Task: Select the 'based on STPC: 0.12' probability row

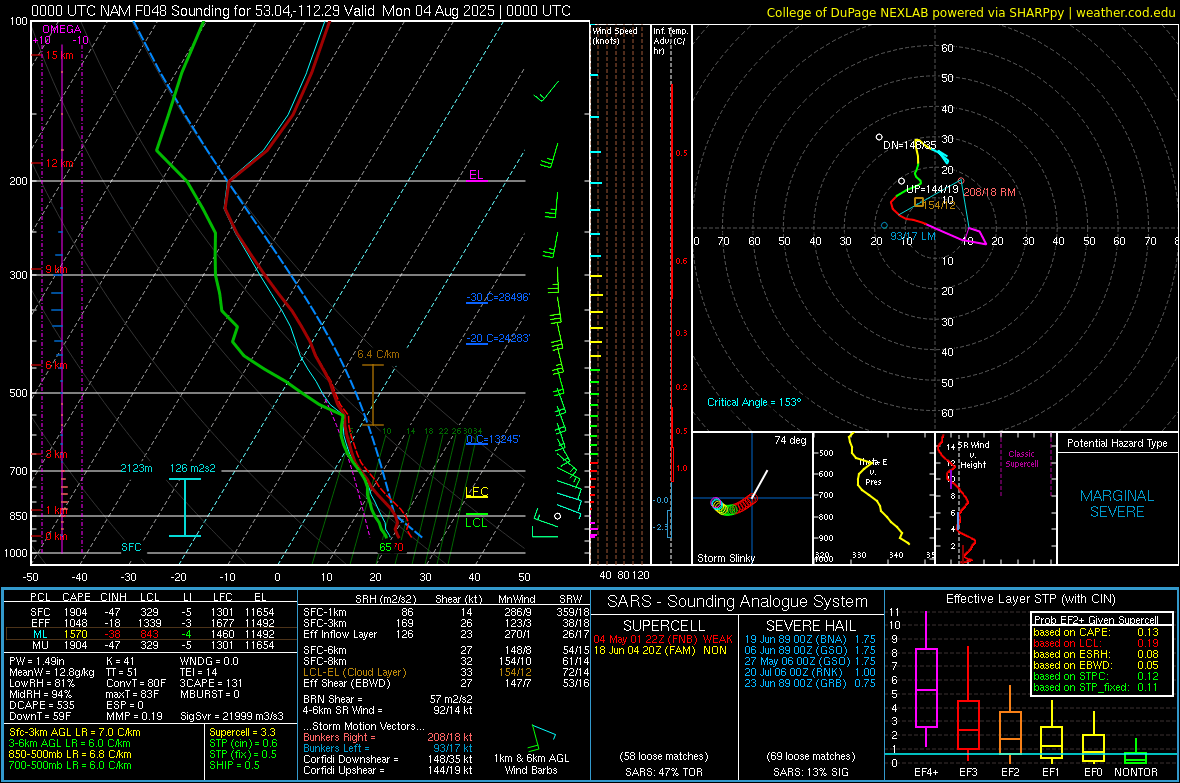Action: [1095, 676]
